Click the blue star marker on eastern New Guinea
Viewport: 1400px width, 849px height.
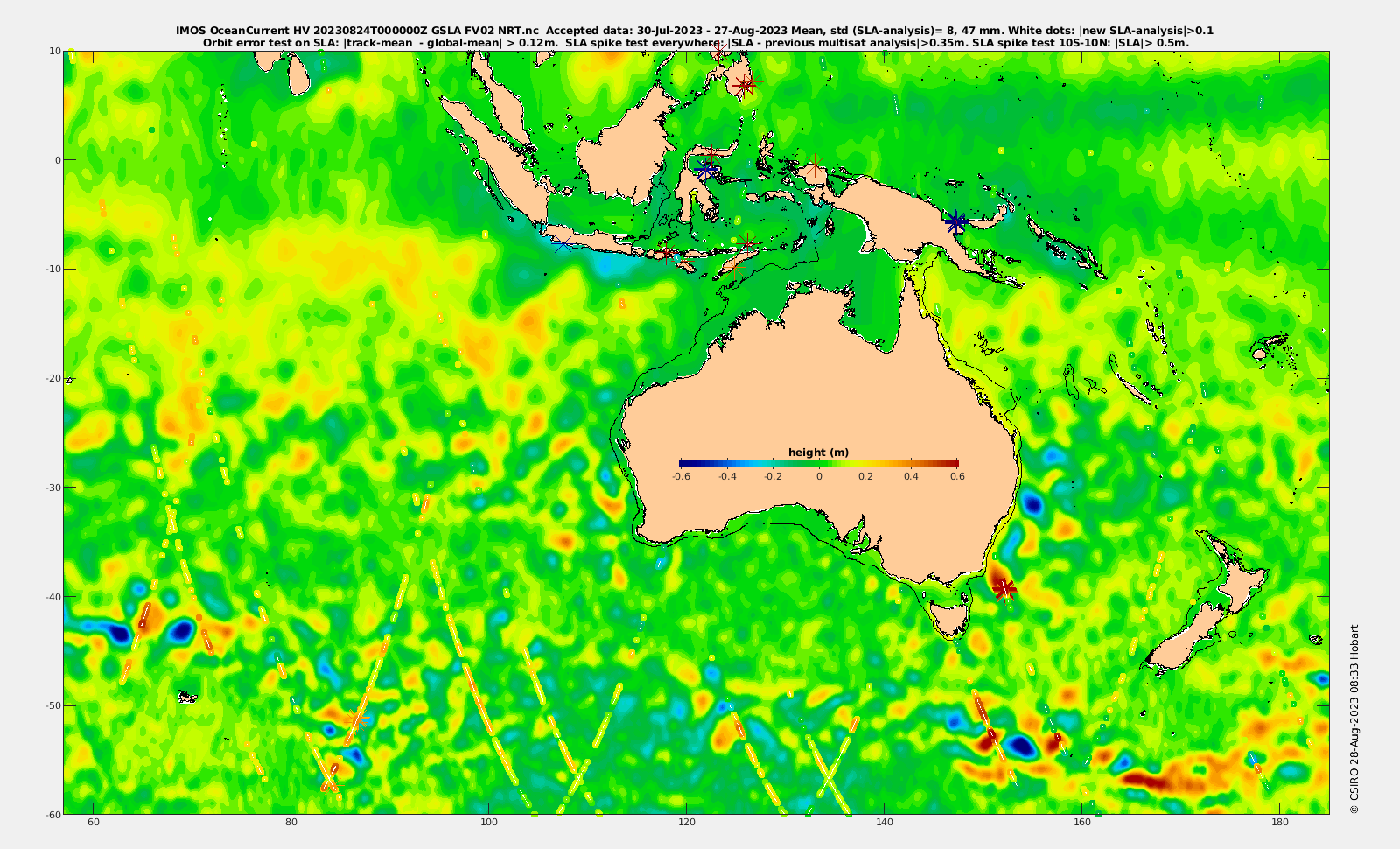click(x=956, y=222)
